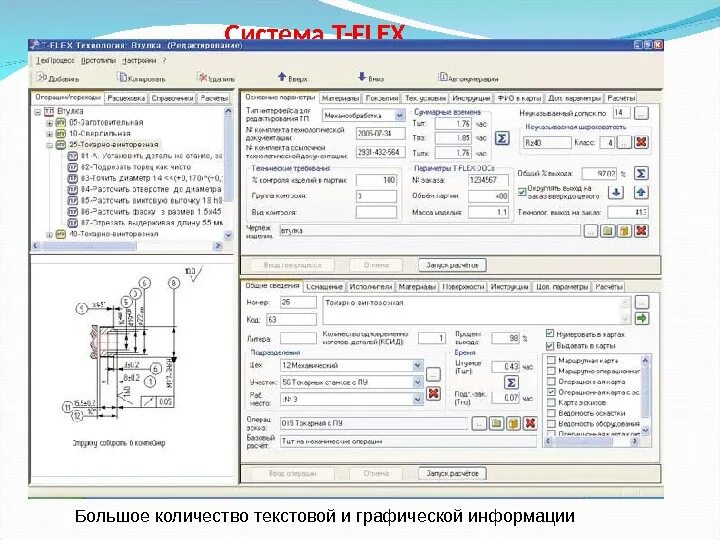This screenshot has height=540, width=720.
Task: Open the Настройки menu
Action: click(x=139, y=61)
